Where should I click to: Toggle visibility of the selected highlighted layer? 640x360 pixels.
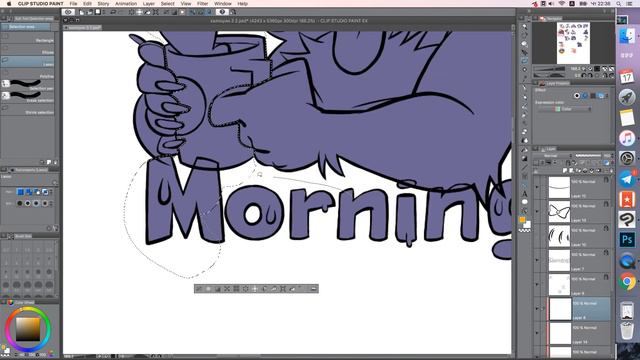(537, 309)
